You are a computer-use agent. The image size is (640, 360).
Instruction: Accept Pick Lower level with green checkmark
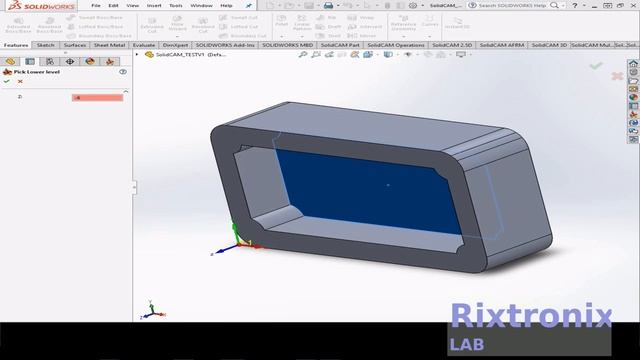(7, 82)
